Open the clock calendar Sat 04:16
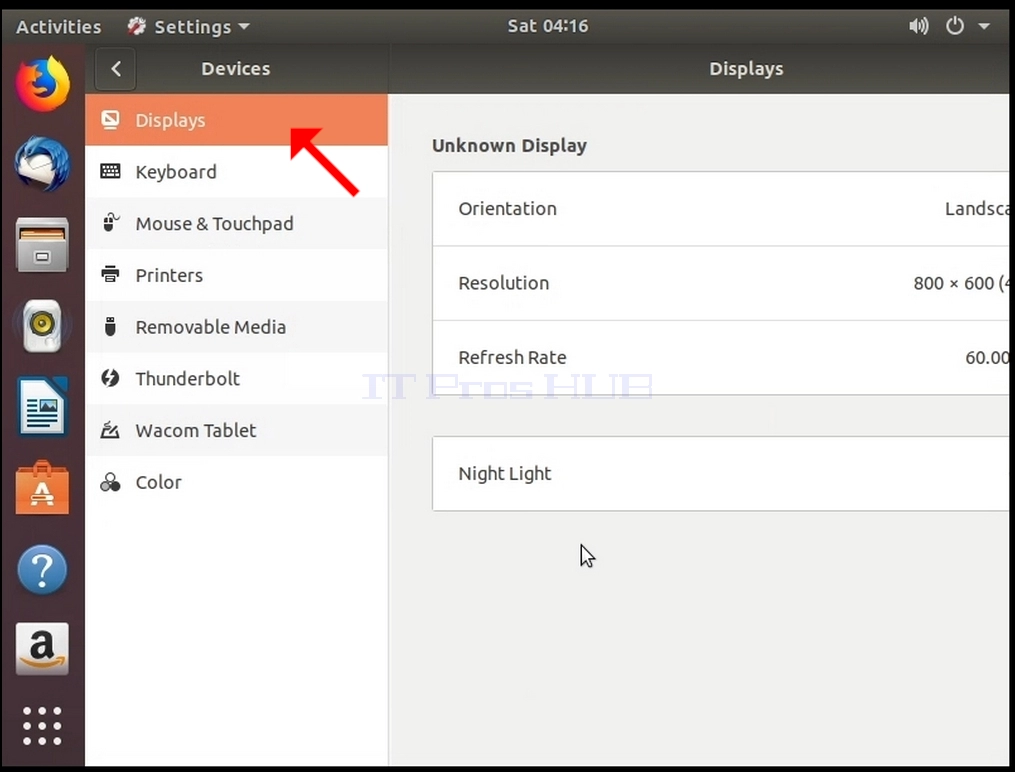Screen dimensions: 1015x772 pos(548,26)
